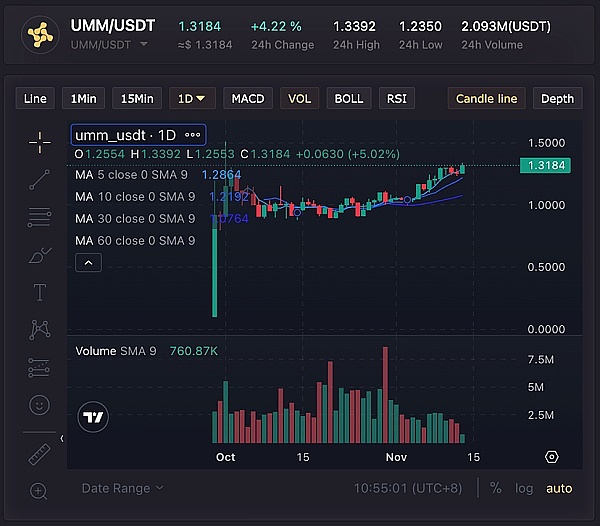Open chart settings gear near time axis
Viewport: 600px width, 526px height.
551,457
